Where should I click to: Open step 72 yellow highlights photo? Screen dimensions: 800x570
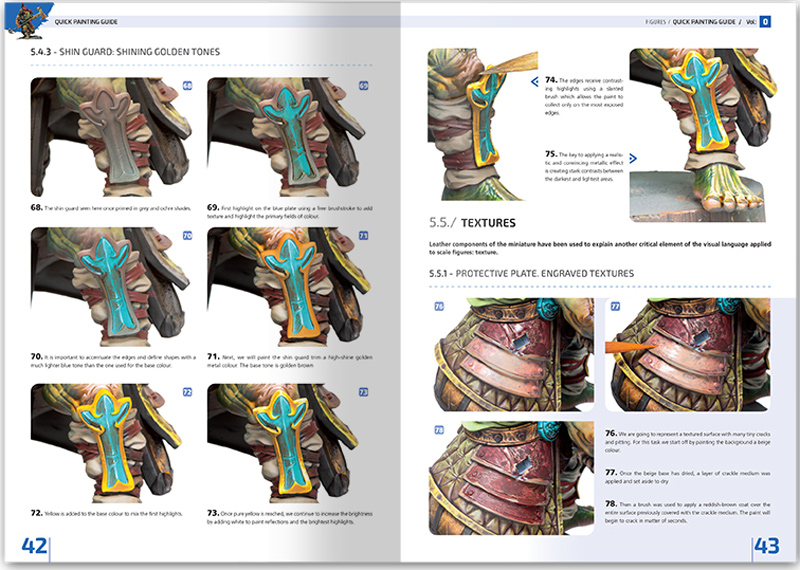coord(112,443)
